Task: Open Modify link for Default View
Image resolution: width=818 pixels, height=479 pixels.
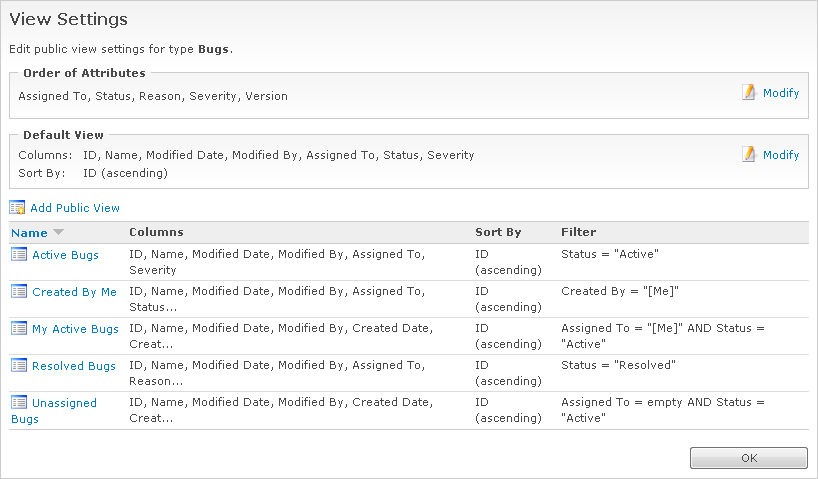Action: pos(781,155)
